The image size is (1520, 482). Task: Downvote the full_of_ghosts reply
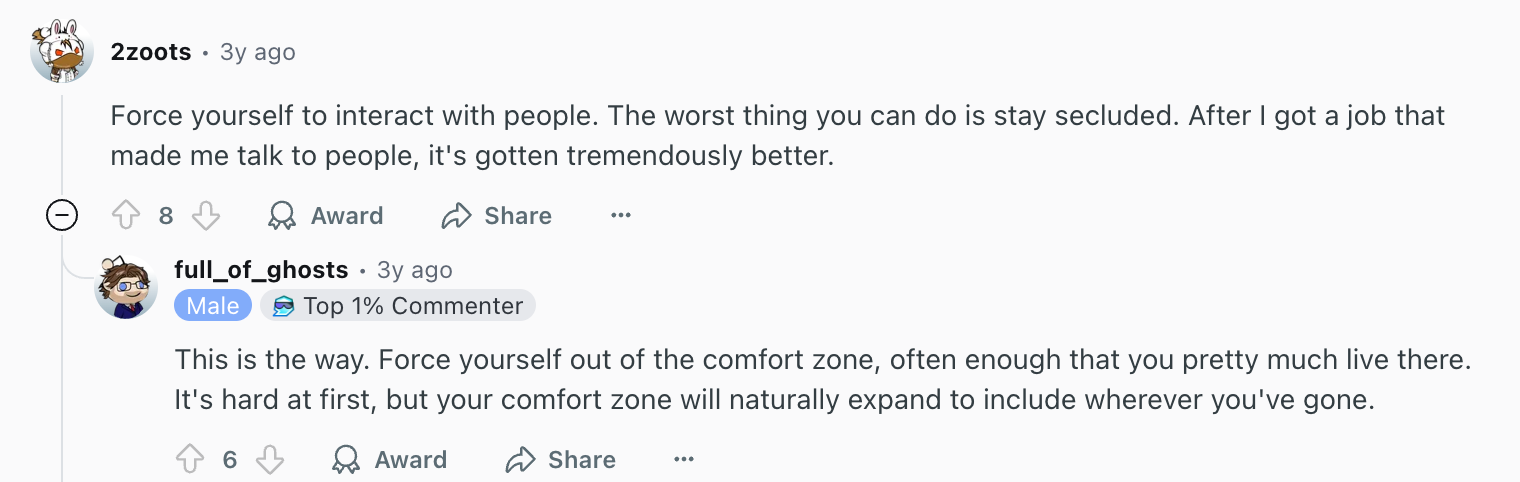270,460
